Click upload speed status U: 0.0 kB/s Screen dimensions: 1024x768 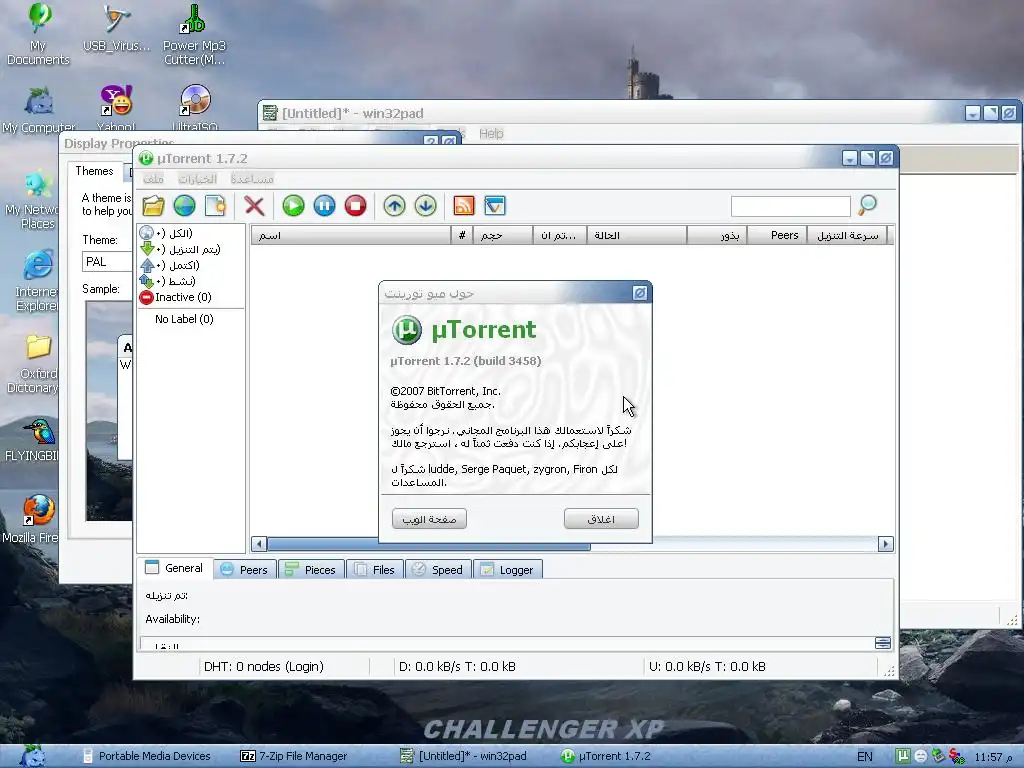(x=707, y=667)
